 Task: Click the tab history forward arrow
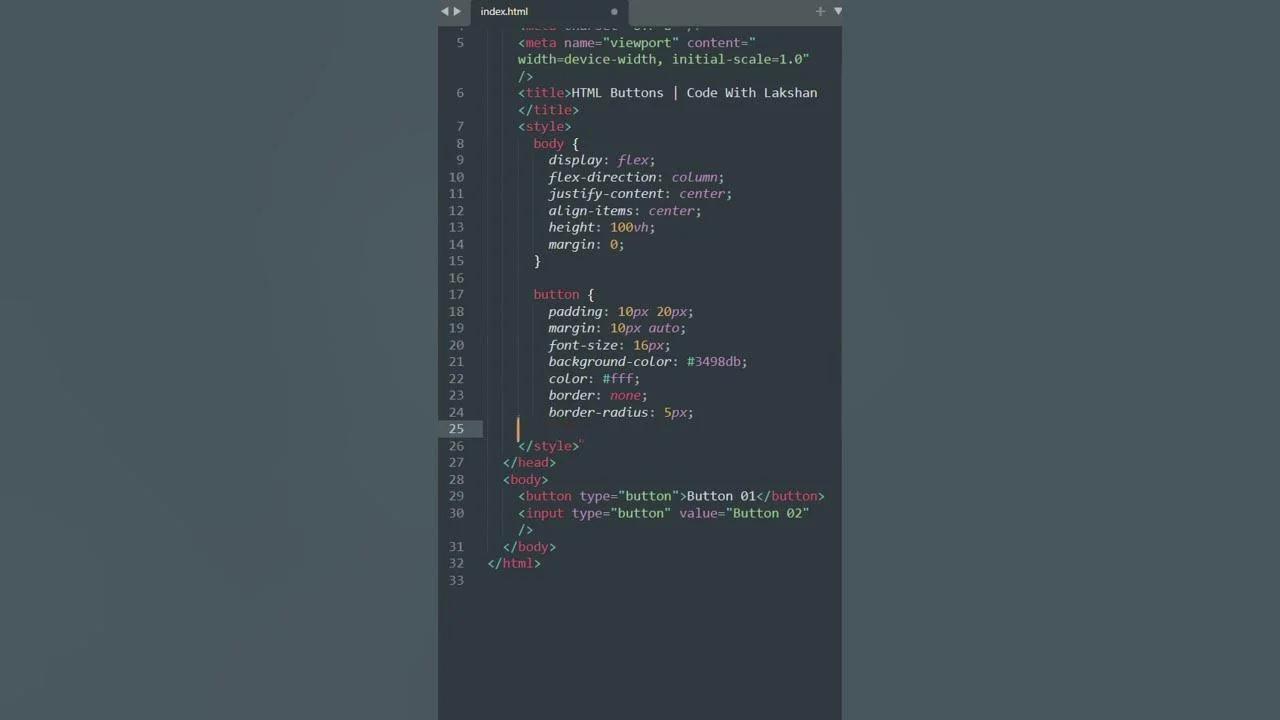[458, 11]
